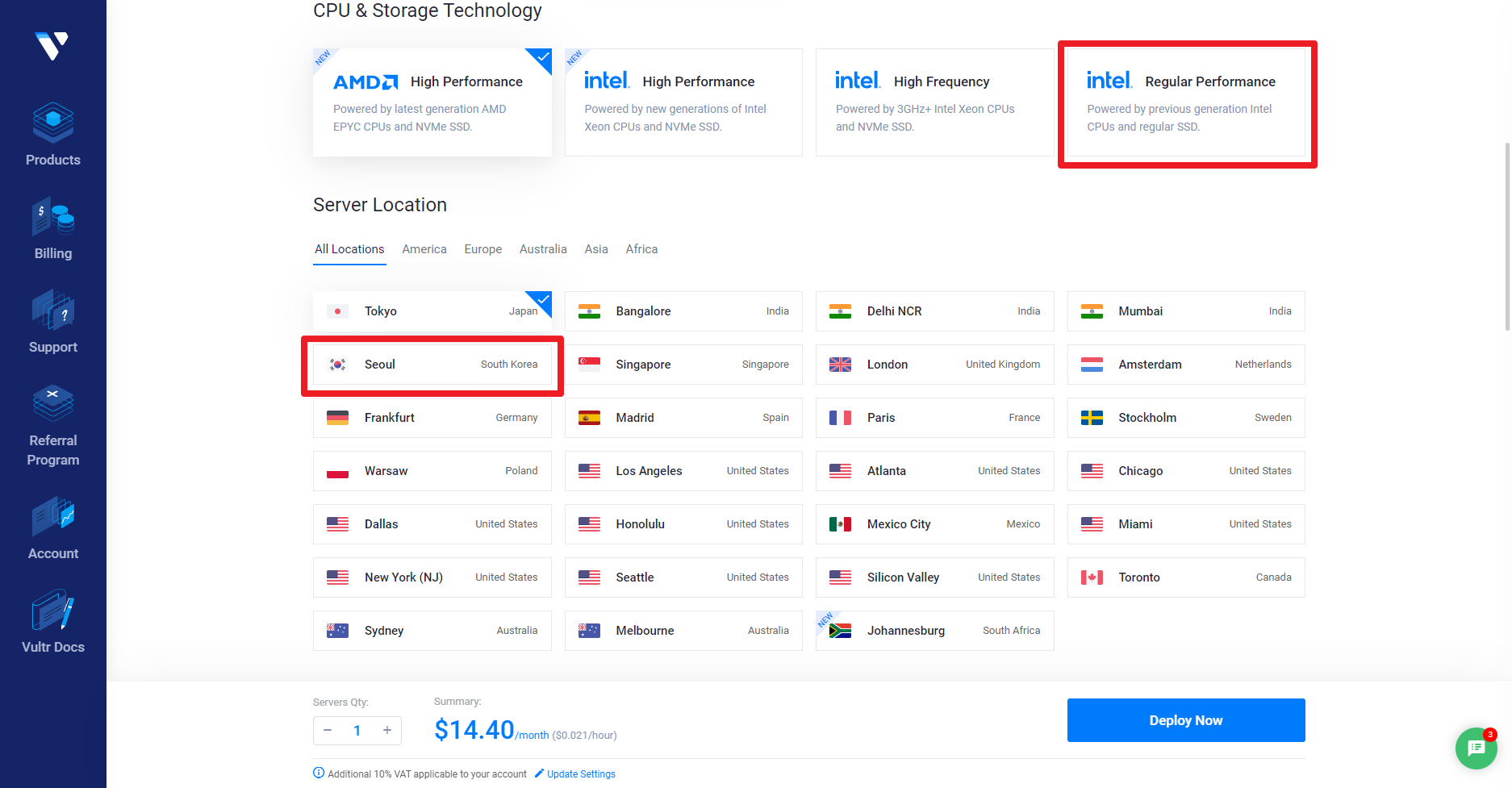Click the India flag next to Bangalore
This screenshot has height=788, width=1512.
[x=589, y=311]
